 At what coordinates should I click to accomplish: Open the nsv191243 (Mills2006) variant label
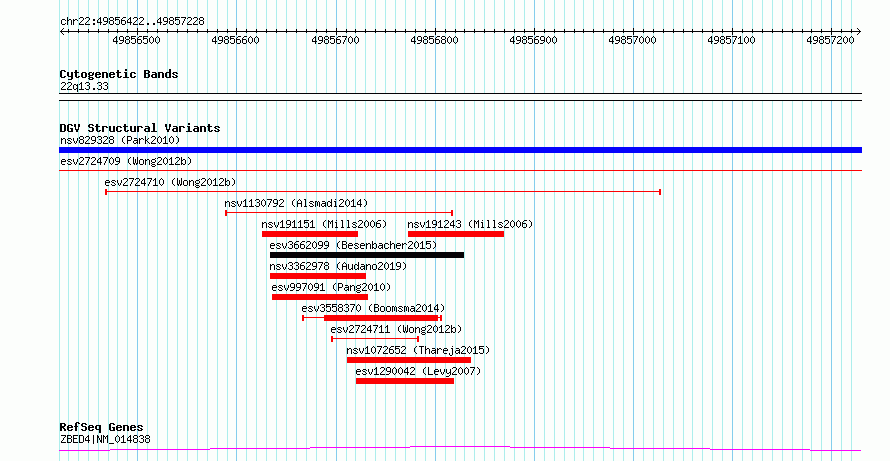coord(471,224)
